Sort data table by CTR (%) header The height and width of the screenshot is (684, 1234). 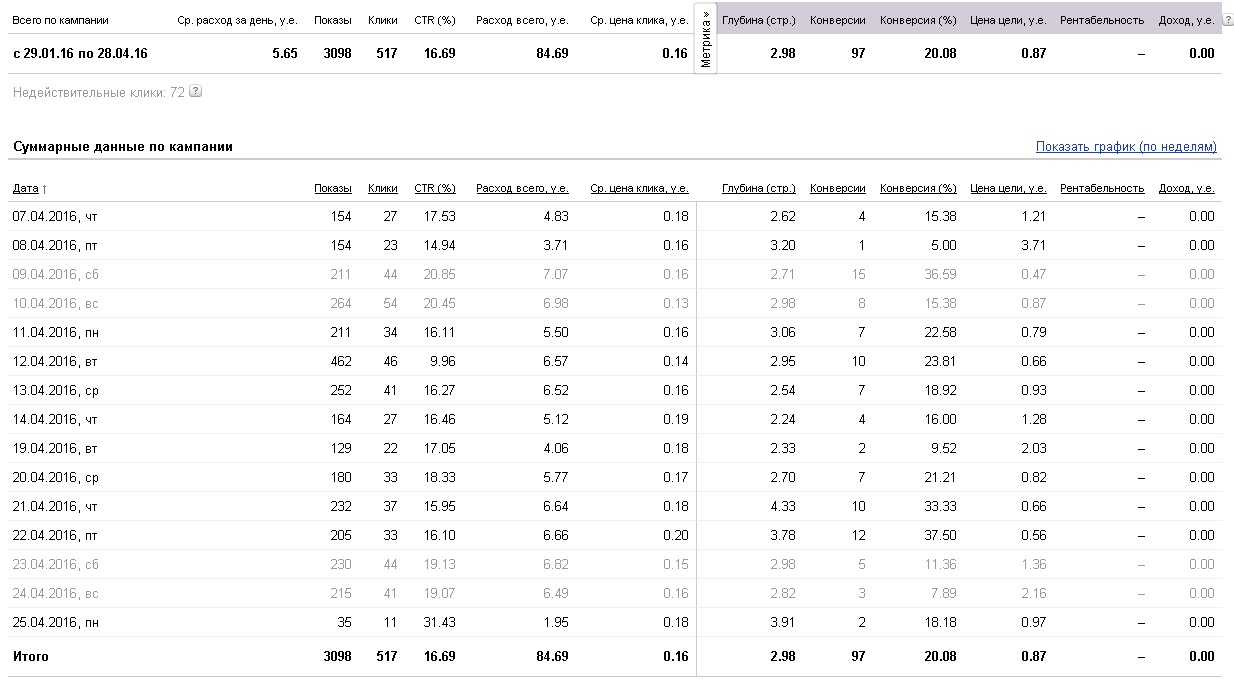click(434, 188)
